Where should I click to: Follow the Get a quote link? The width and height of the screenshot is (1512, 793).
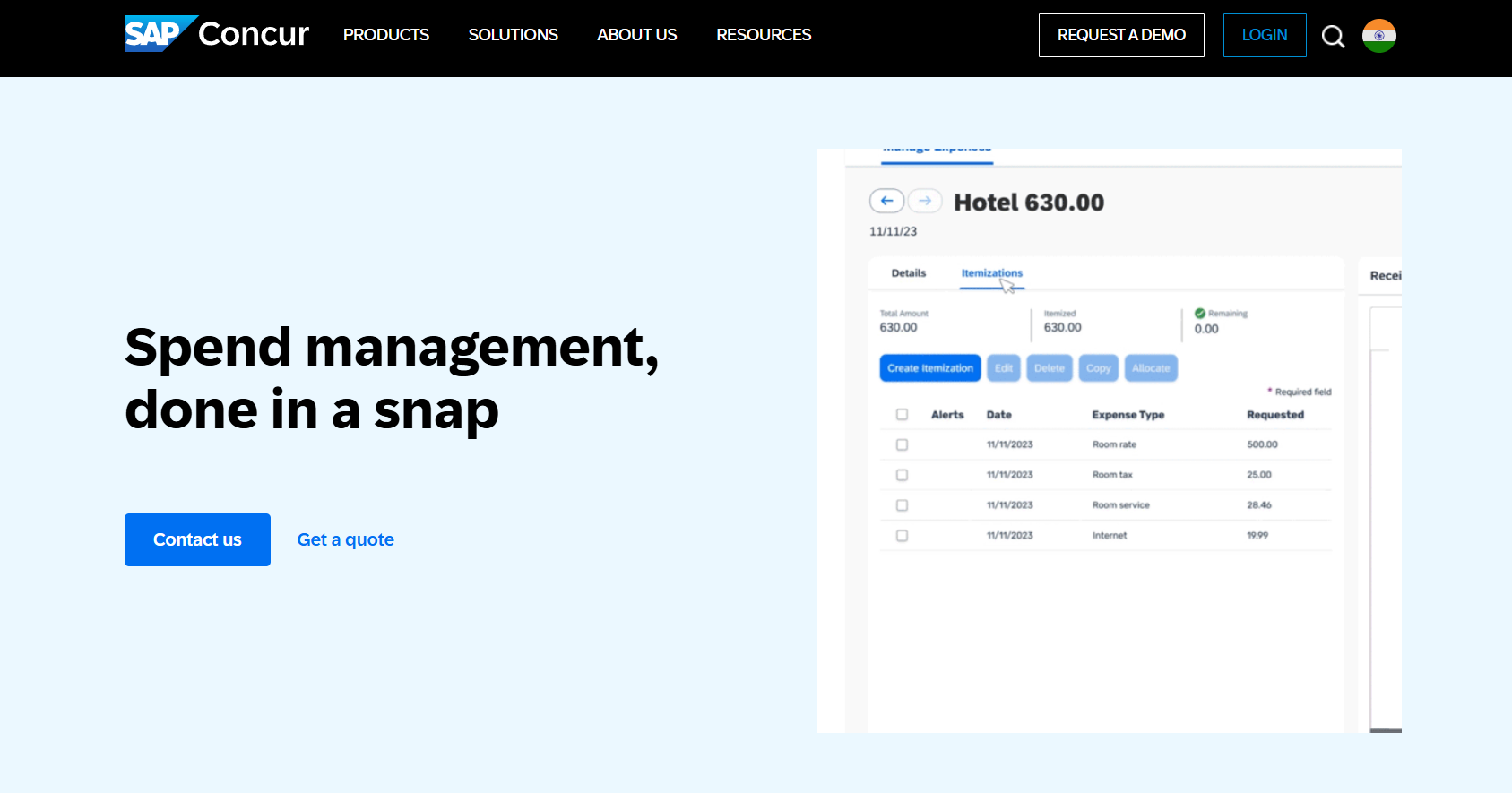(x=346, y=539)
